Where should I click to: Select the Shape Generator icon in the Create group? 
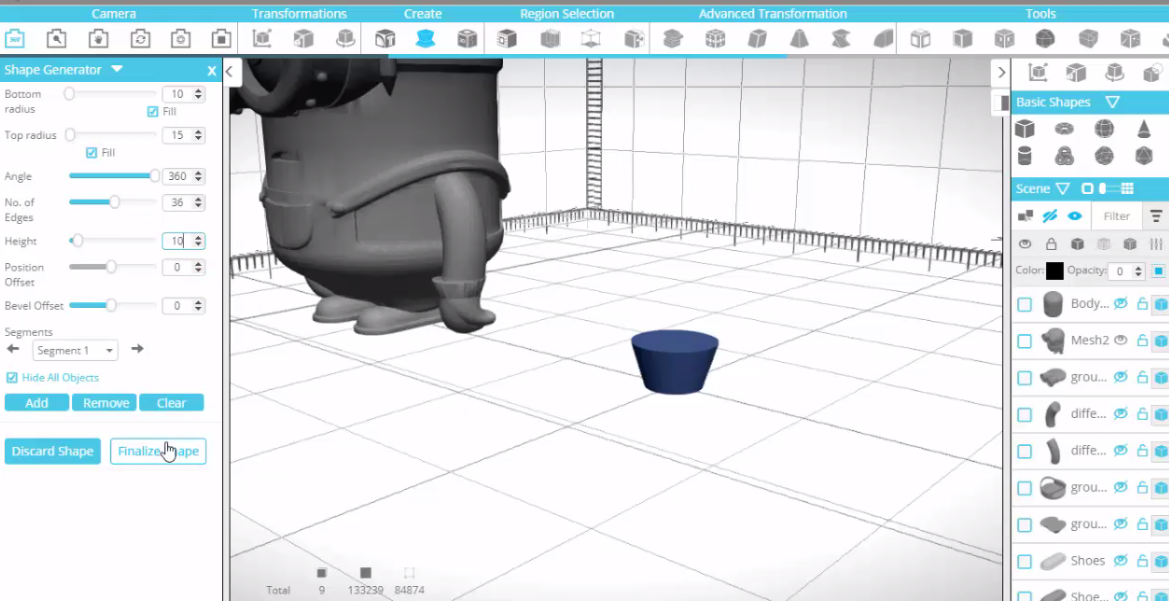425,38
